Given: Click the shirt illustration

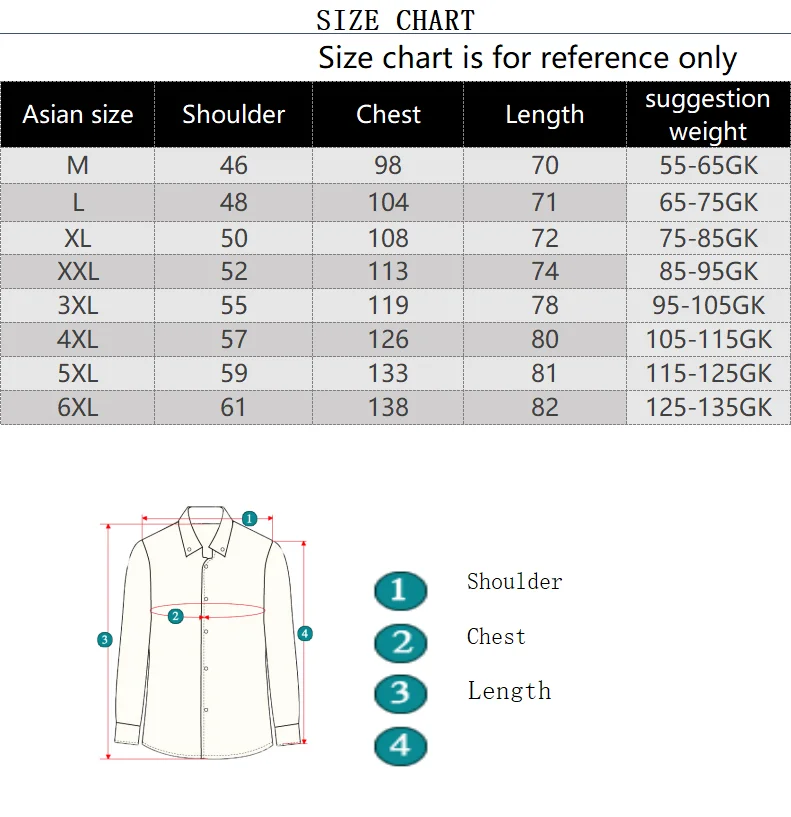Looking at the screenshot, I should pyautogui.click(x=206, y=632).
